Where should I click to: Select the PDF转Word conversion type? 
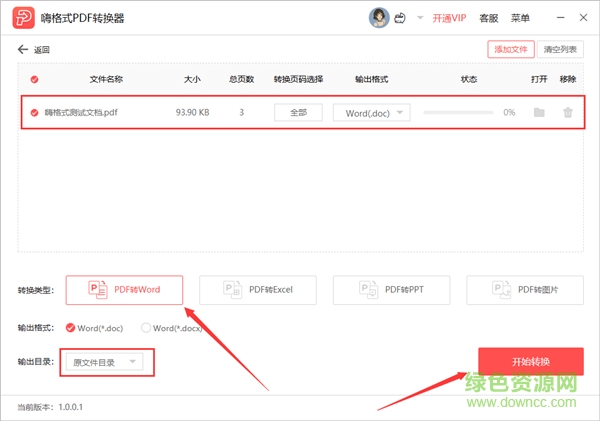[124, 290]
